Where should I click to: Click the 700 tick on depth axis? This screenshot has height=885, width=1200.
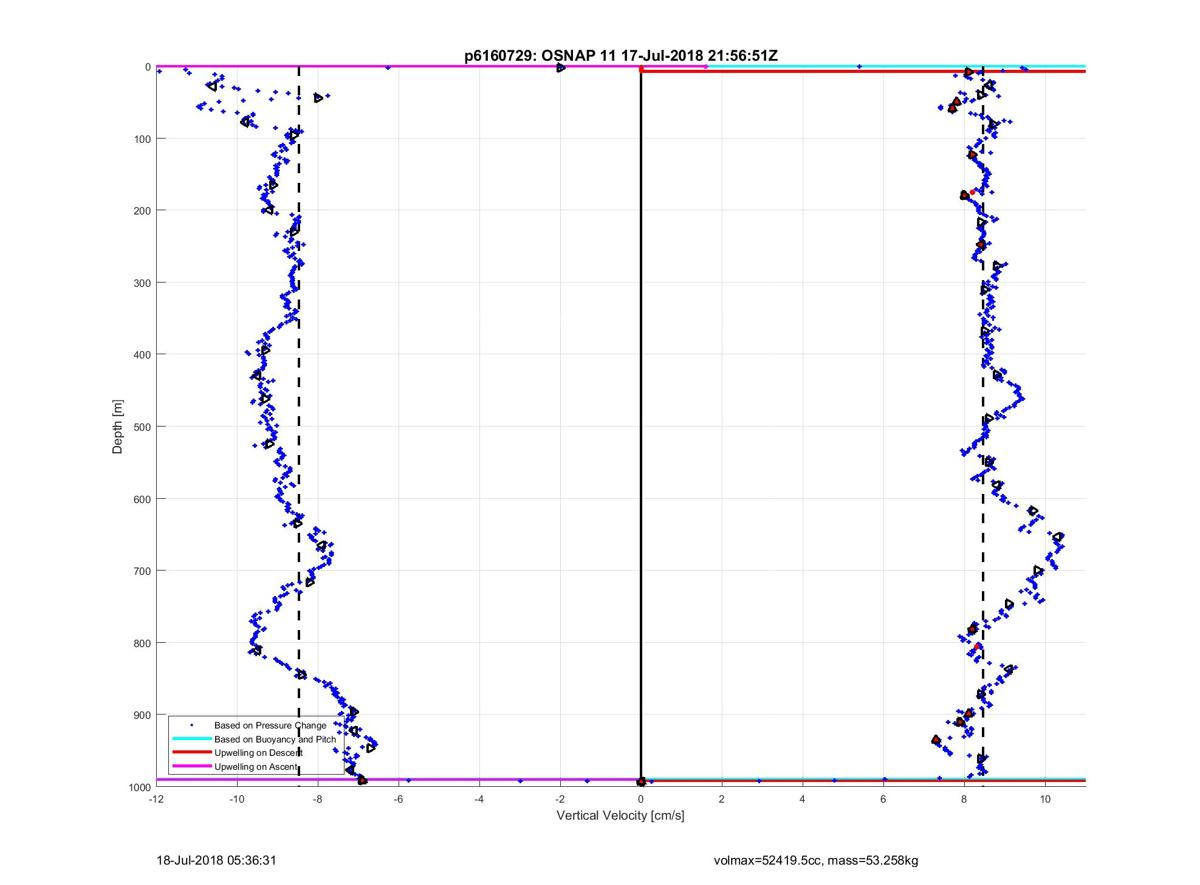pos(141,570)
